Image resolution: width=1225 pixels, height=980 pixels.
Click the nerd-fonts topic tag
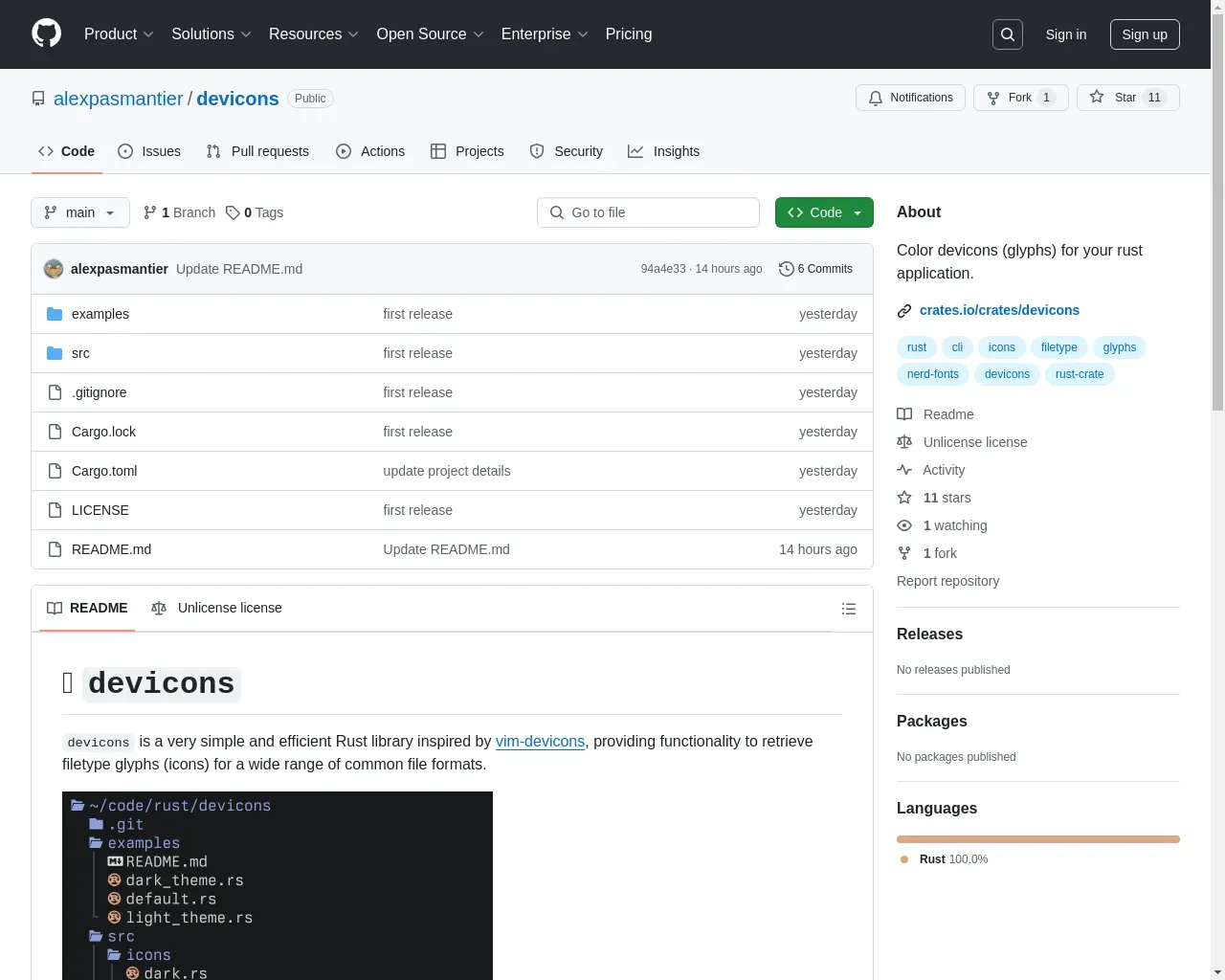tap(933, 374)
